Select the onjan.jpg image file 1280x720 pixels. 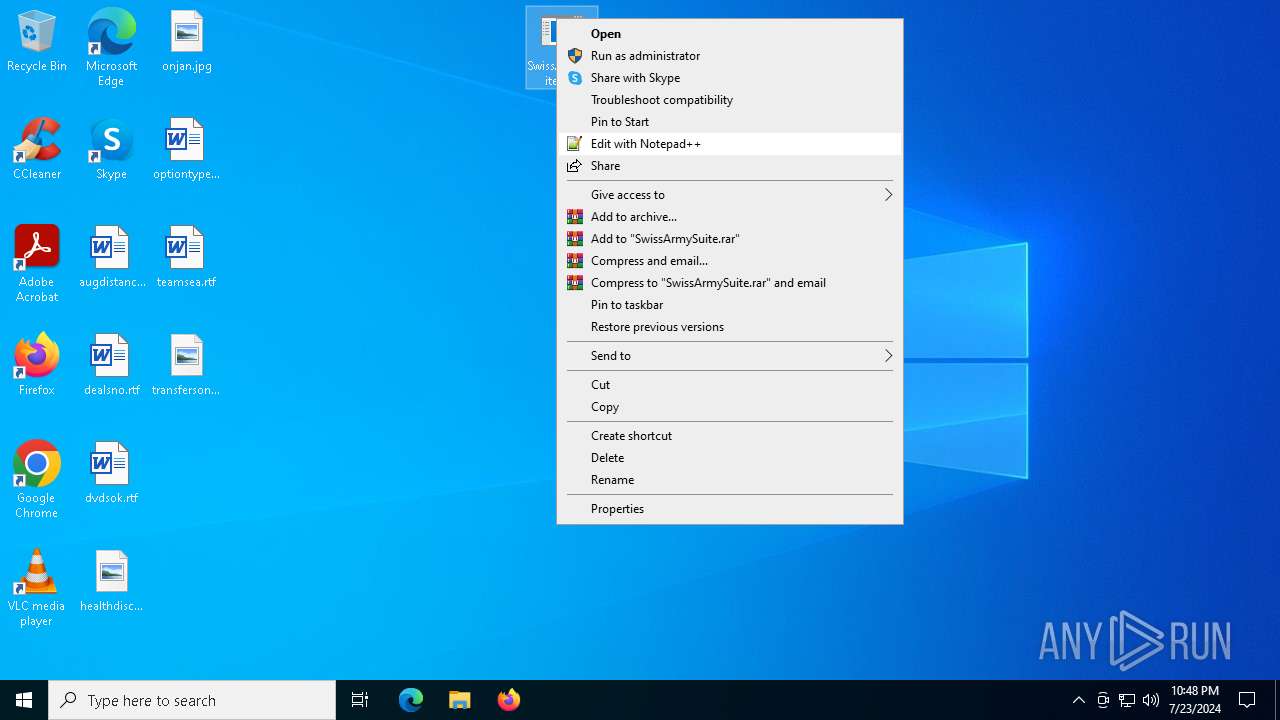click(187, 42)
